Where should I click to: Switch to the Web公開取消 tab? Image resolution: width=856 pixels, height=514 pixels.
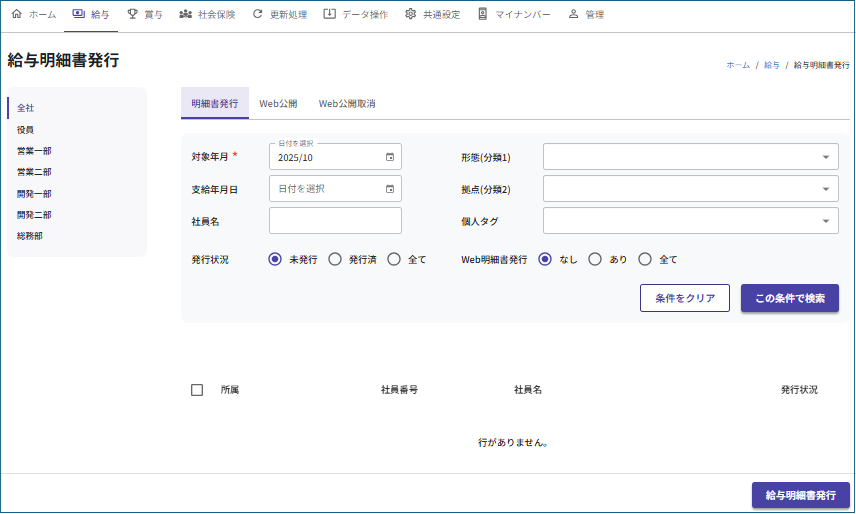[x=347, y=104]
